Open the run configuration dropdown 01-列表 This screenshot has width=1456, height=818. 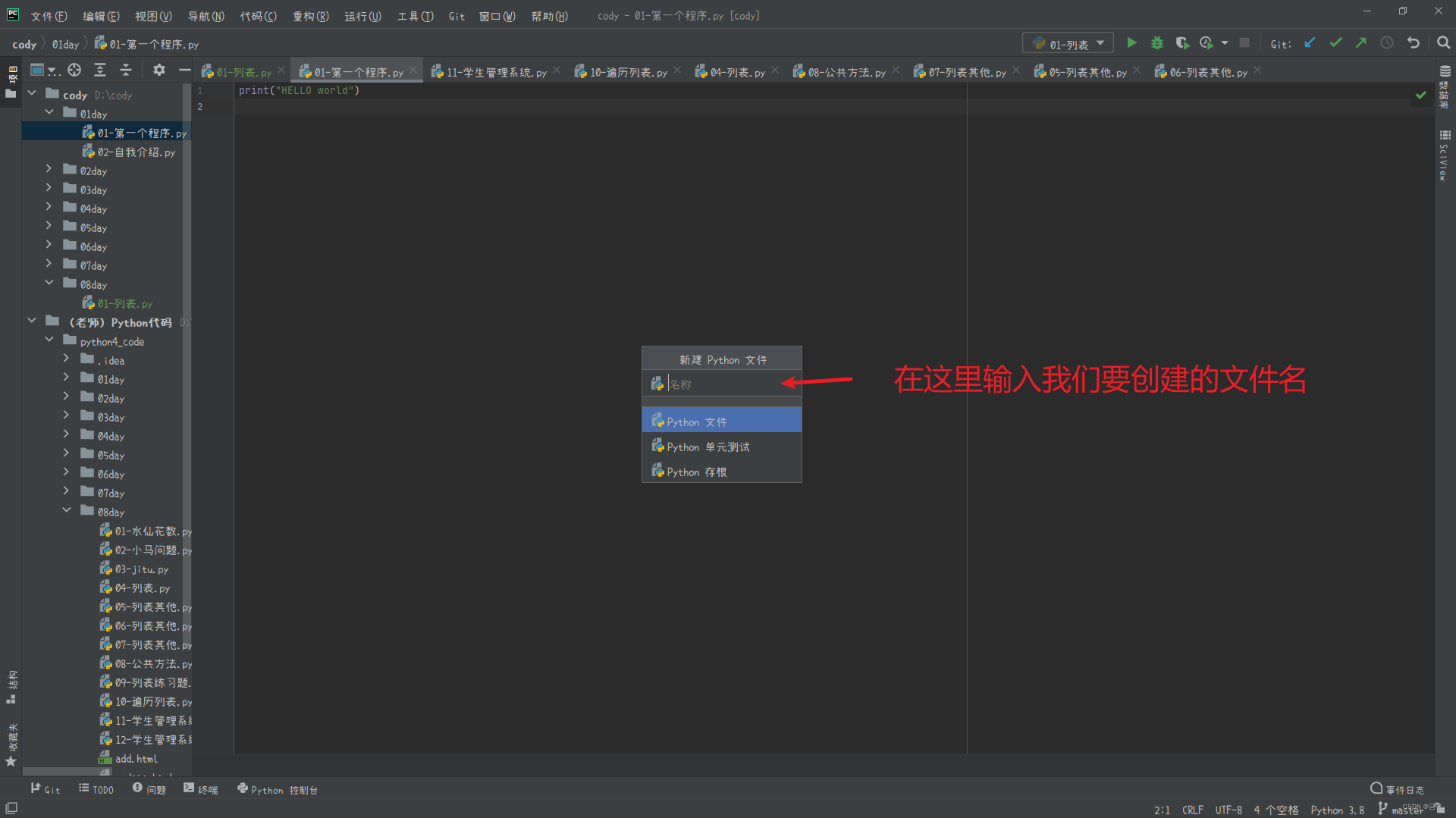point(1068,43)
